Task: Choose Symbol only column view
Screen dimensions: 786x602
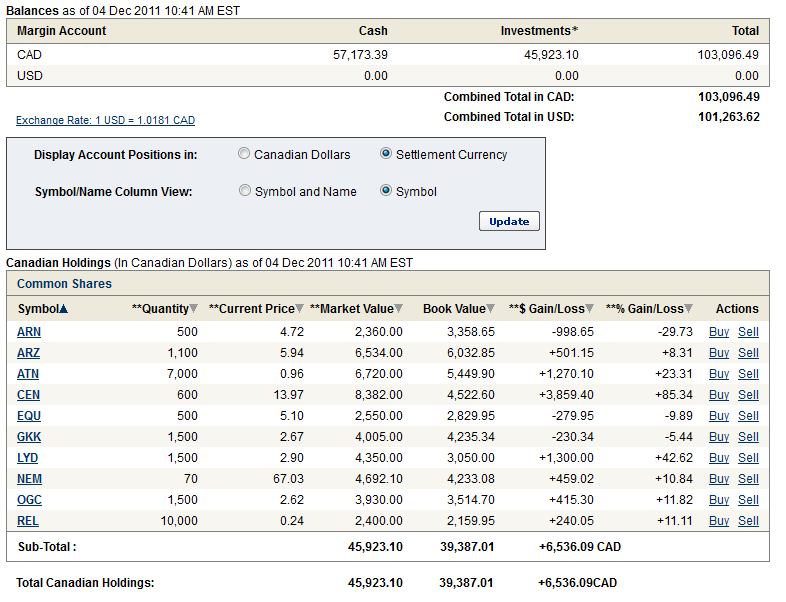Action: [386, 191]
